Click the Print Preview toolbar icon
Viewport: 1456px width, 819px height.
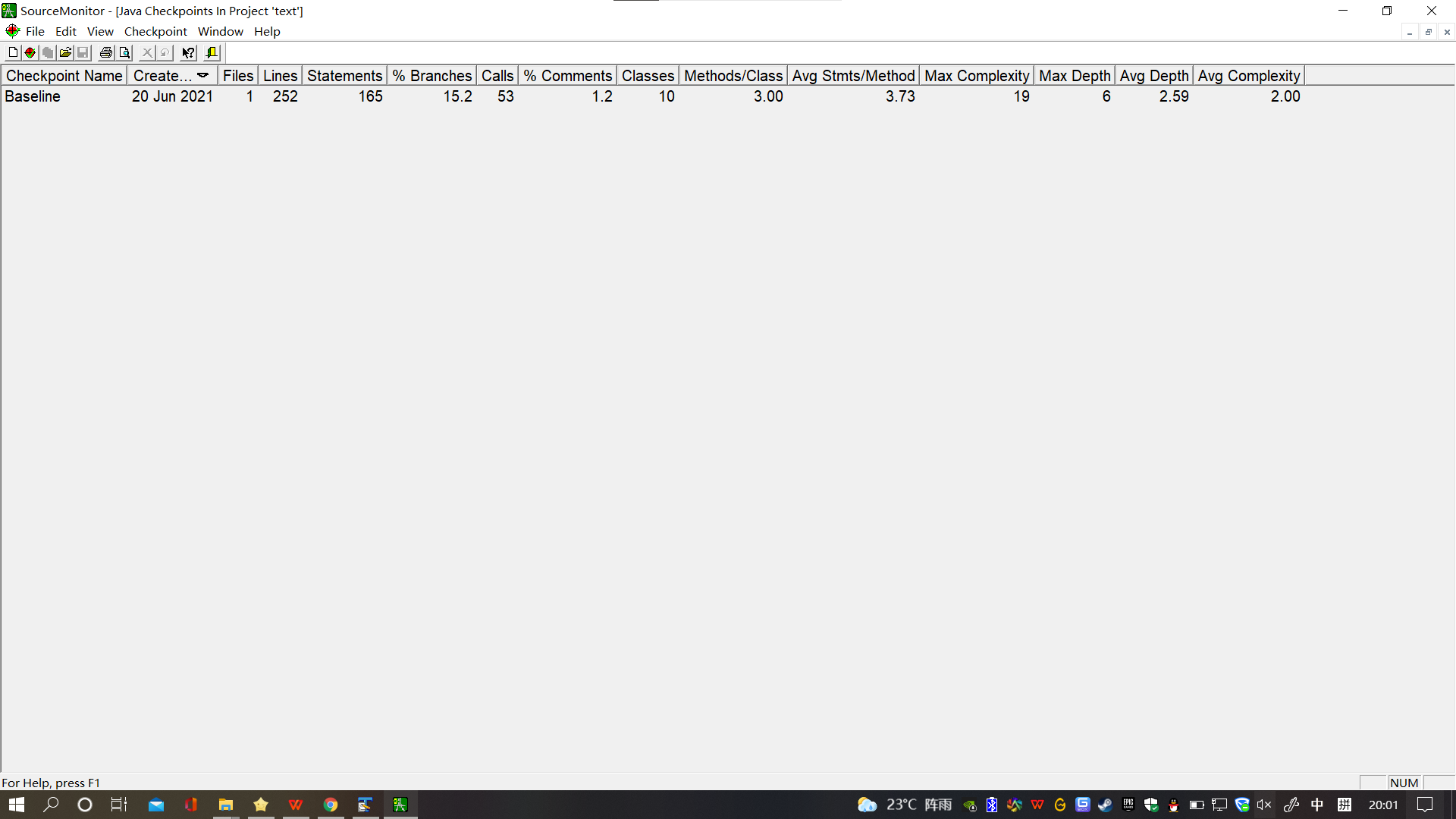(124, 52)
